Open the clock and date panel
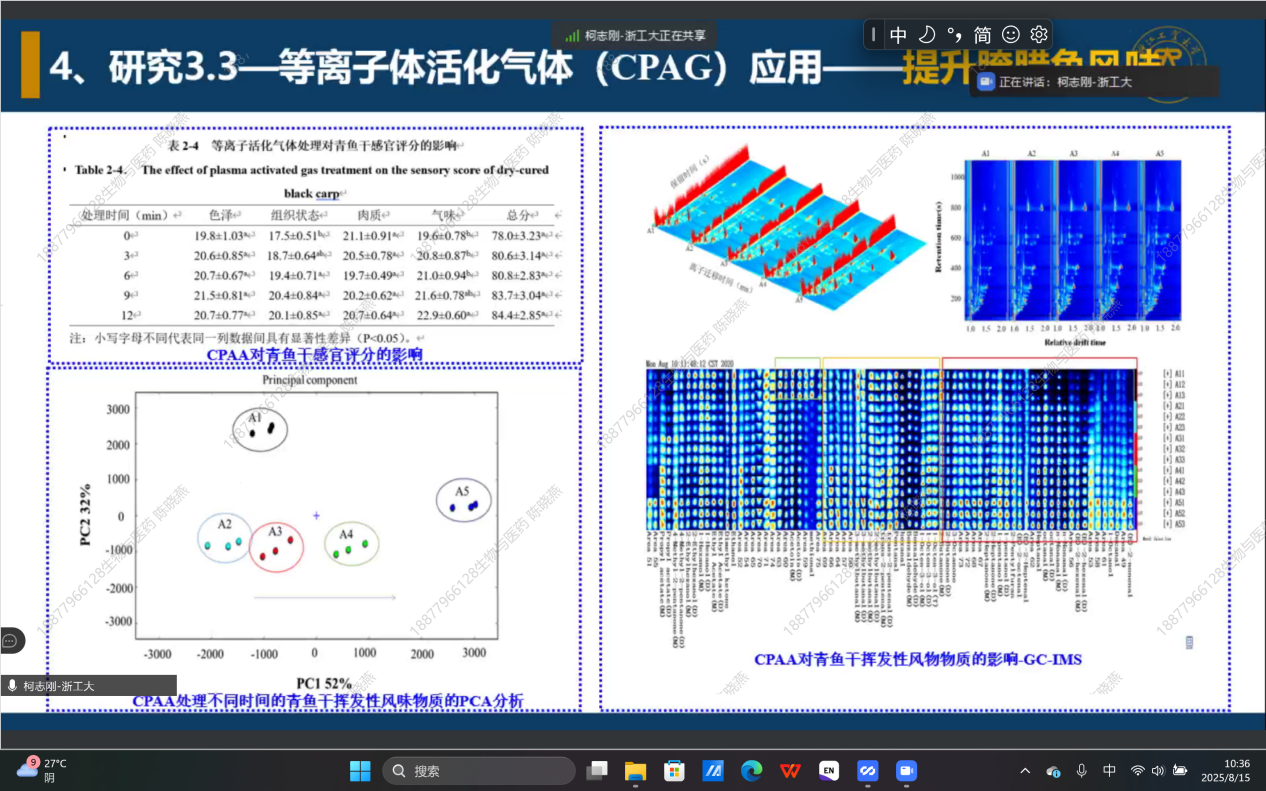 click(x=1225, y=770)
